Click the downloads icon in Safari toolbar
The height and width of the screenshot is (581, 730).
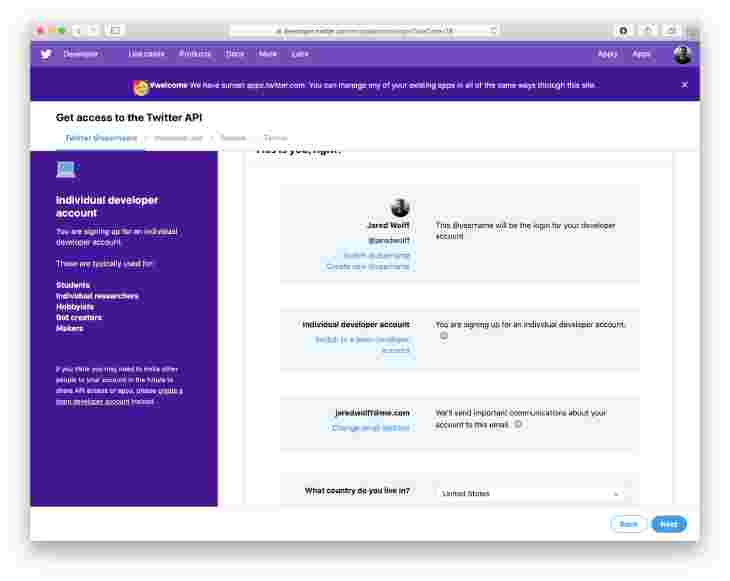[623, 31]
